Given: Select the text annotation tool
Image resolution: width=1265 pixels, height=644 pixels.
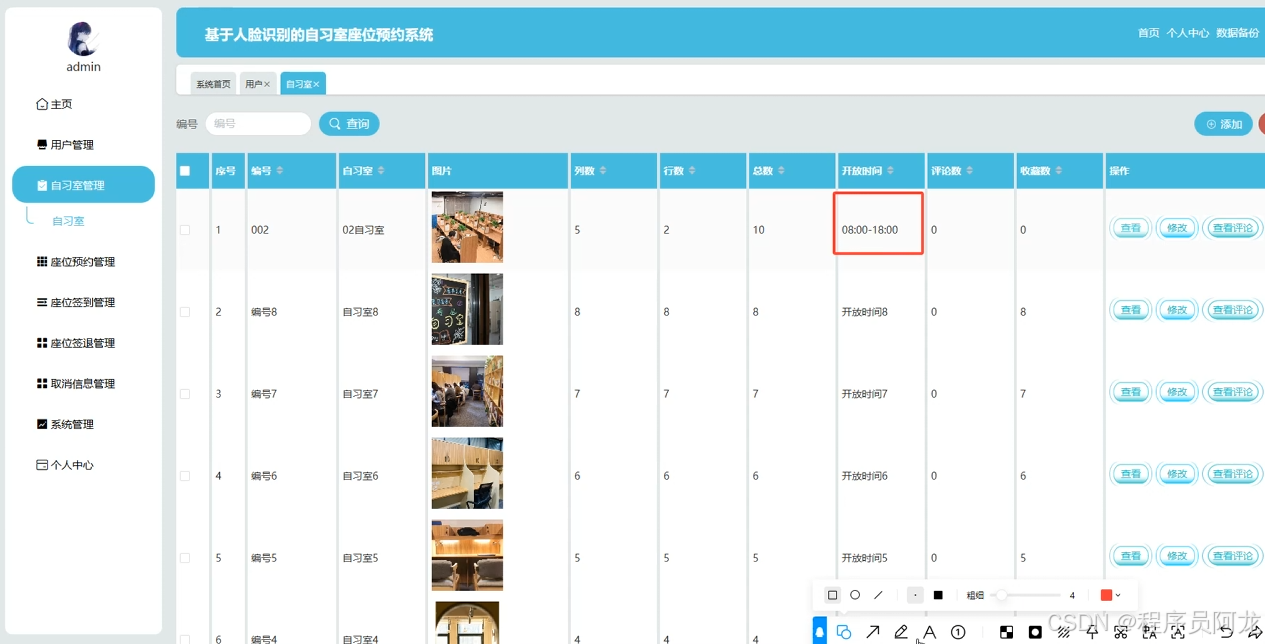Looking at the screenshot, I should click(929, 632).
